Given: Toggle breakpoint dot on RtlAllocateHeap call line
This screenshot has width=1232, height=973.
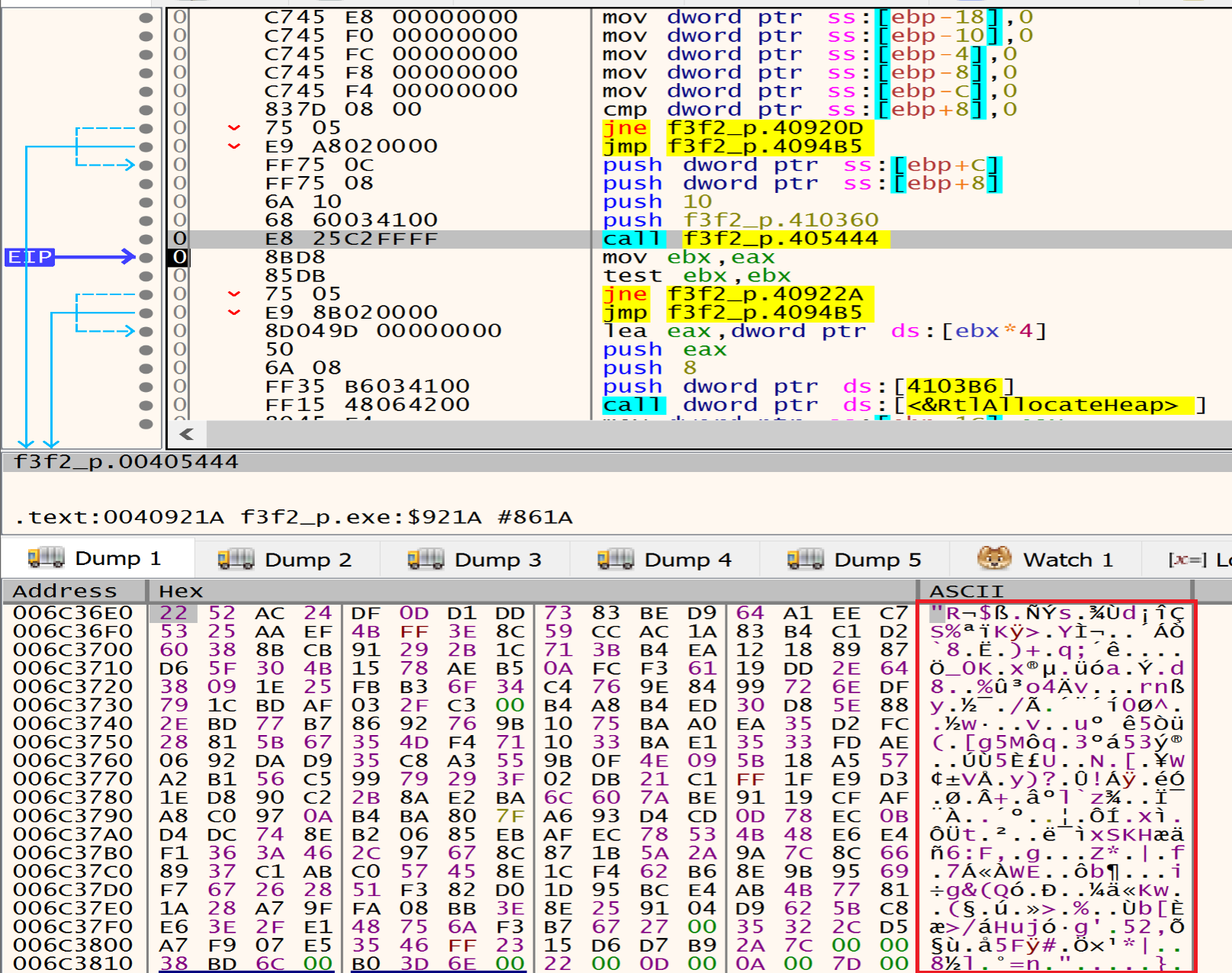Looking at the screenshot, I should 146,405.
